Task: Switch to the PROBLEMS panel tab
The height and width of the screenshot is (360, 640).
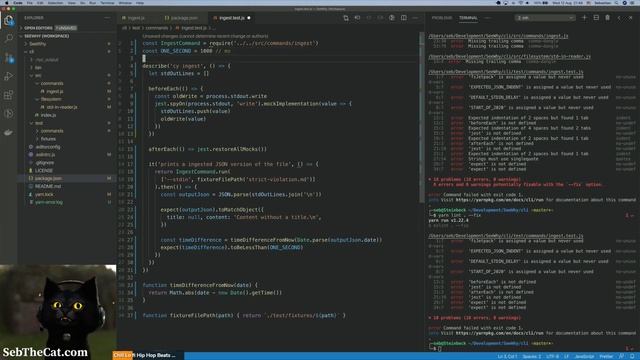Action: [x=442, y=18]
